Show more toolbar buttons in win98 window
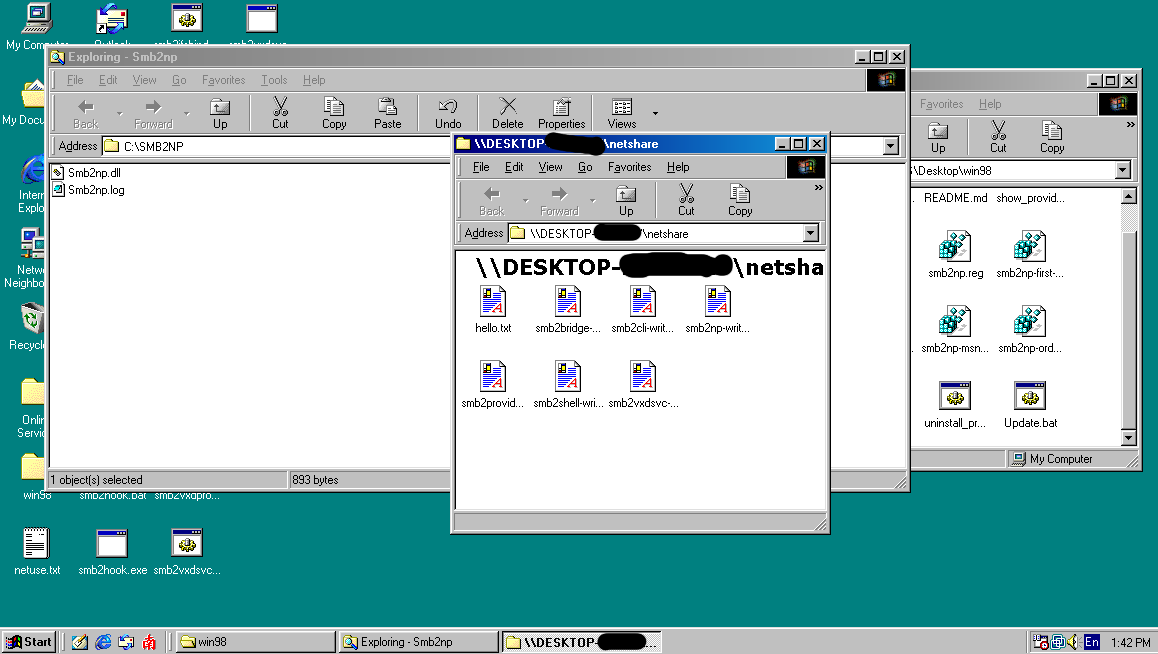Screen dimensions: 1158x654 [1131, 125]
